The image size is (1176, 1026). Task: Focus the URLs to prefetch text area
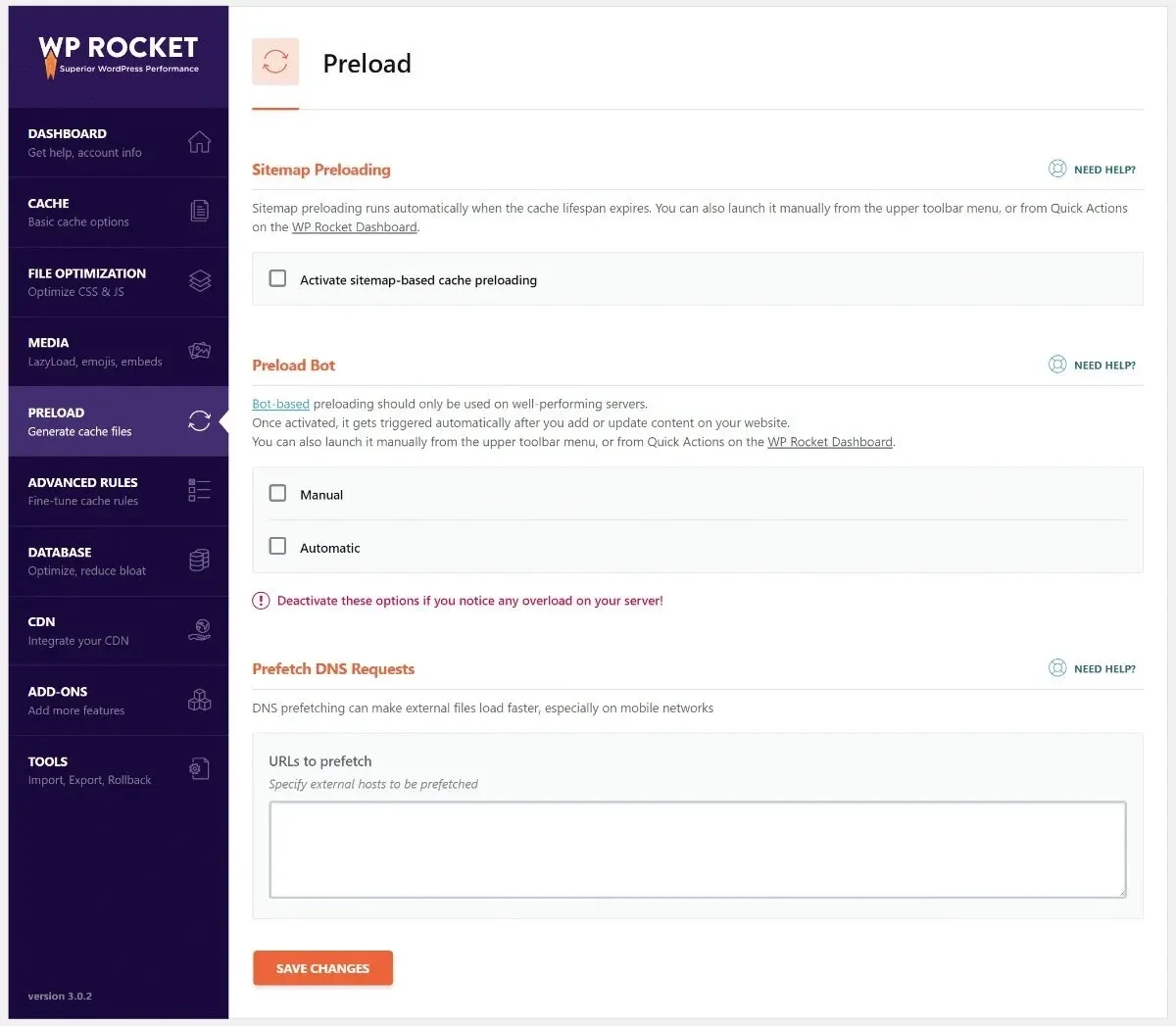pyautogui.click(x=698, y=850)
